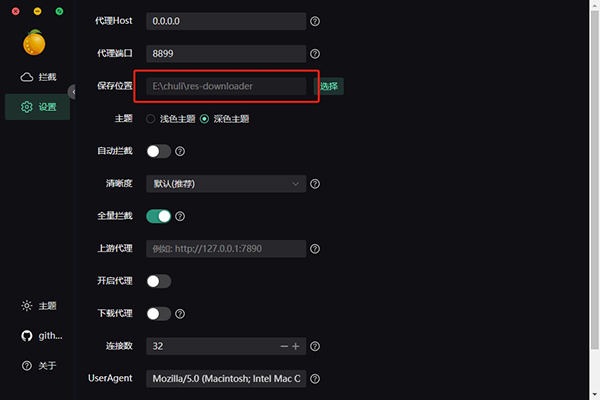
Task: Click the orange app logo
Action: tap(37, 43)
